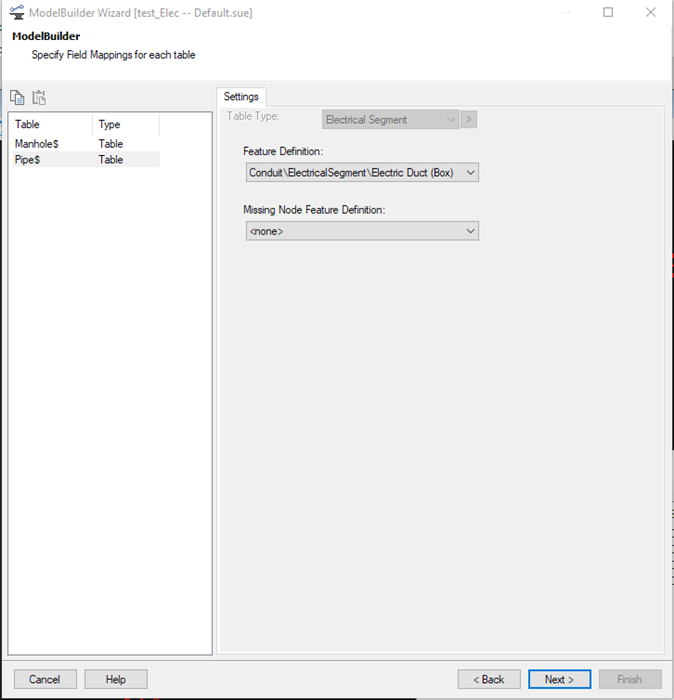Click the arrow button beside Table Type
The width and height of the screenshot is (674, 700).
469,120
